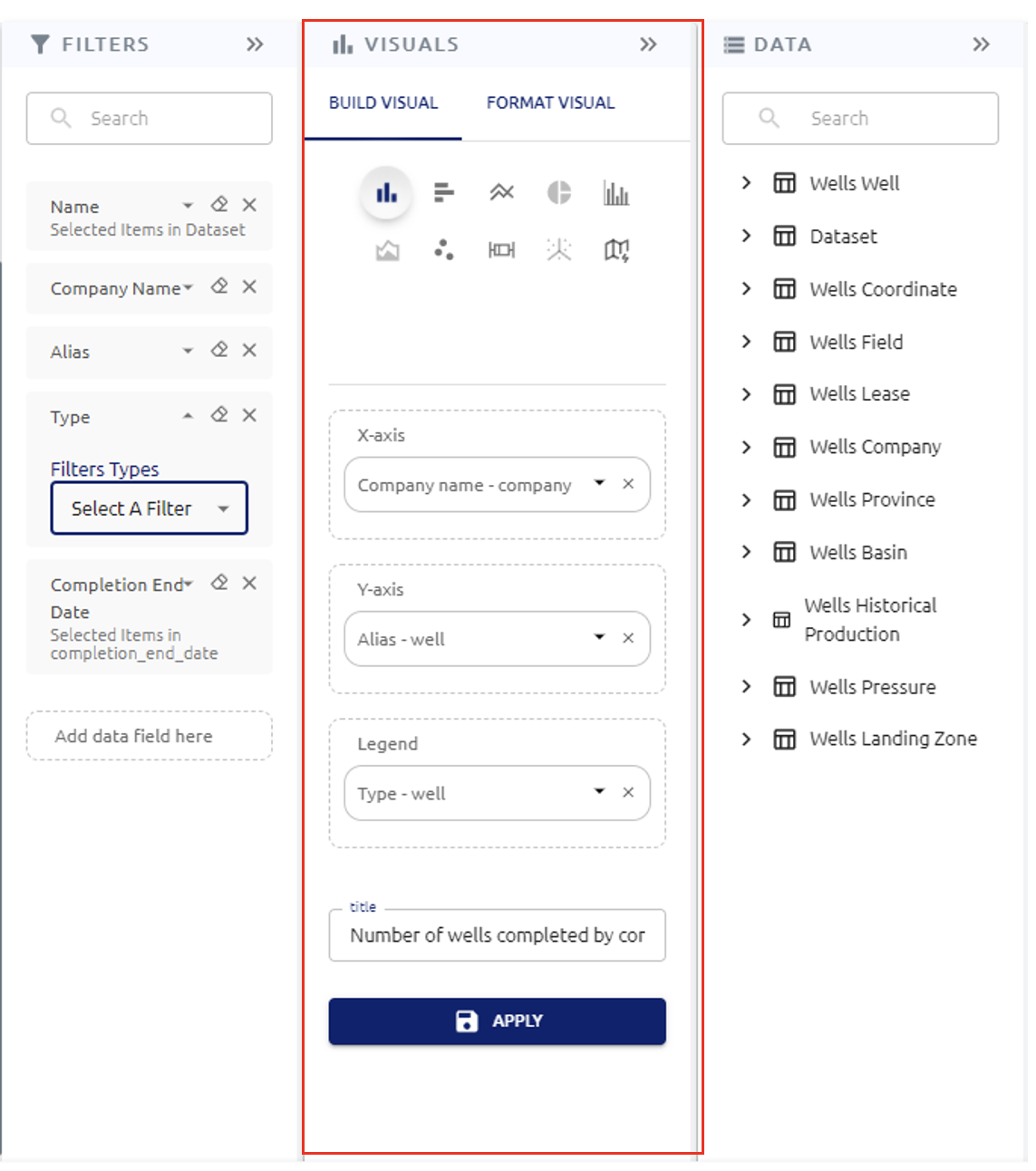Image resolution: width=1036 pixels, height=1171 pixels.
Task: Click the chart title input field
Action: [x=497, y=935]
